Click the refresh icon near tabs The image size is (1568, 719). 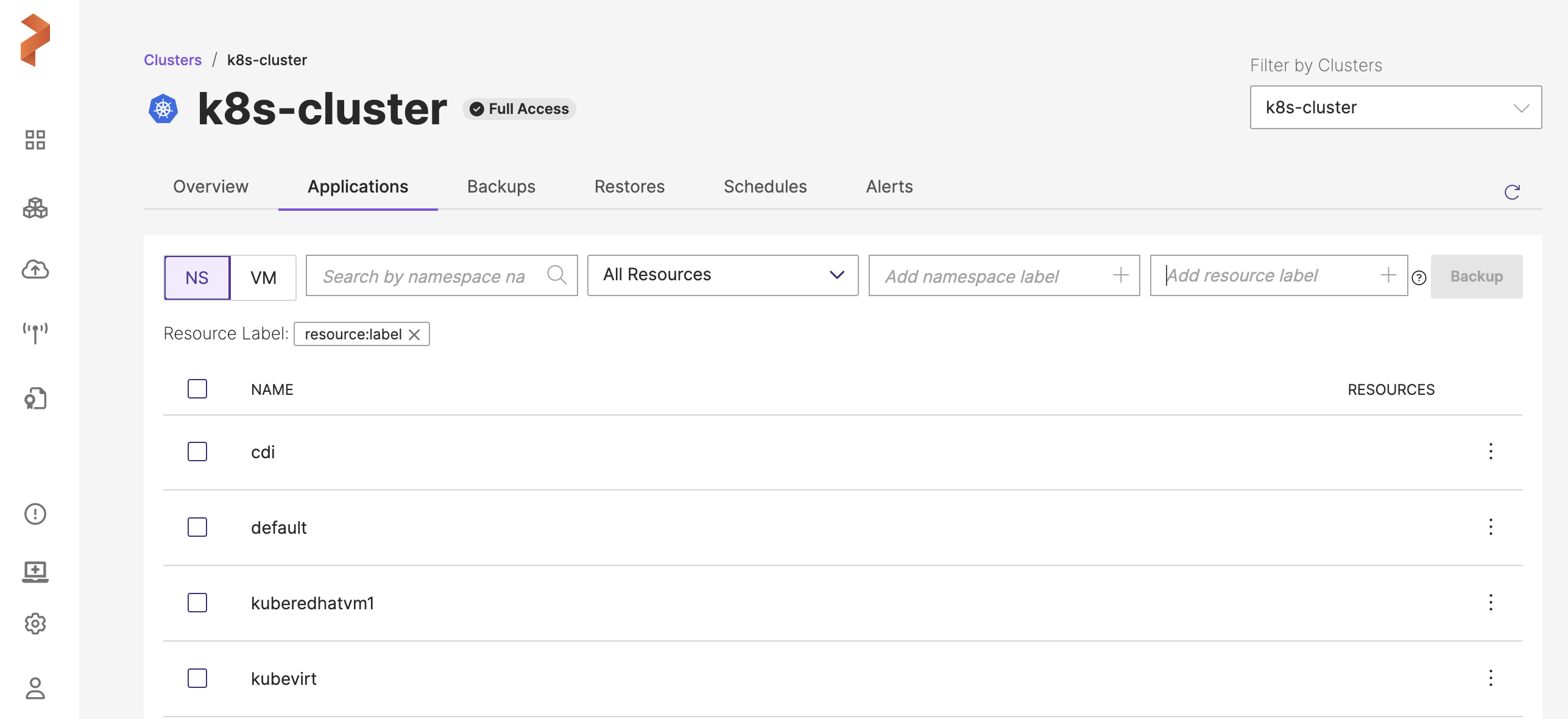point(1512,192)
